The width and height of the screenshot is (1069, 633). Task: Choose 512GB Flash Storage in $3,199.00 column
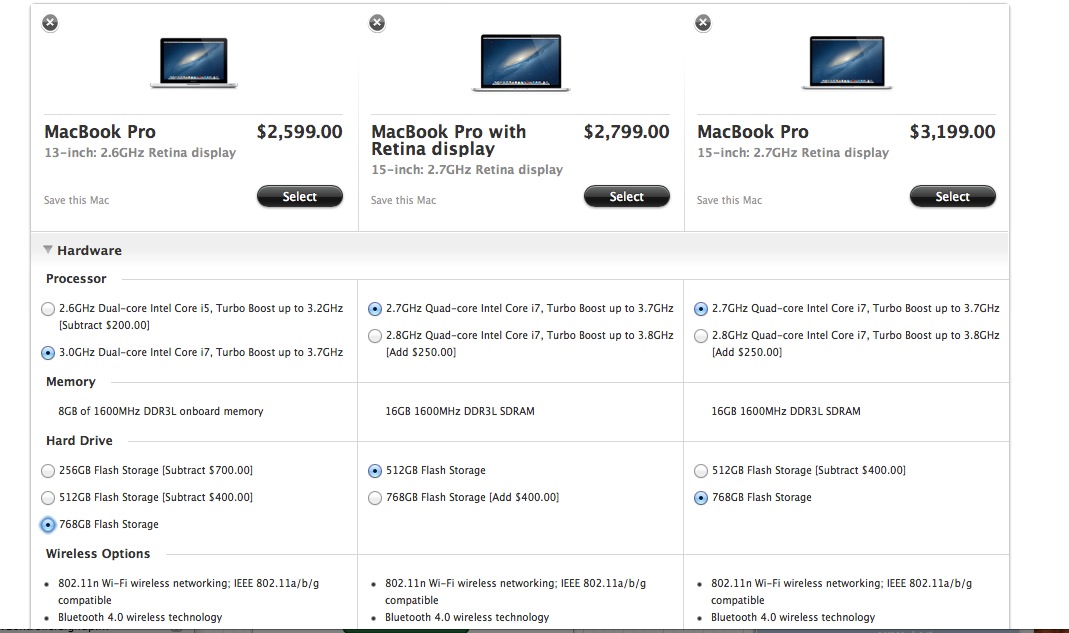pyautogui.click(x=701, y=471)
